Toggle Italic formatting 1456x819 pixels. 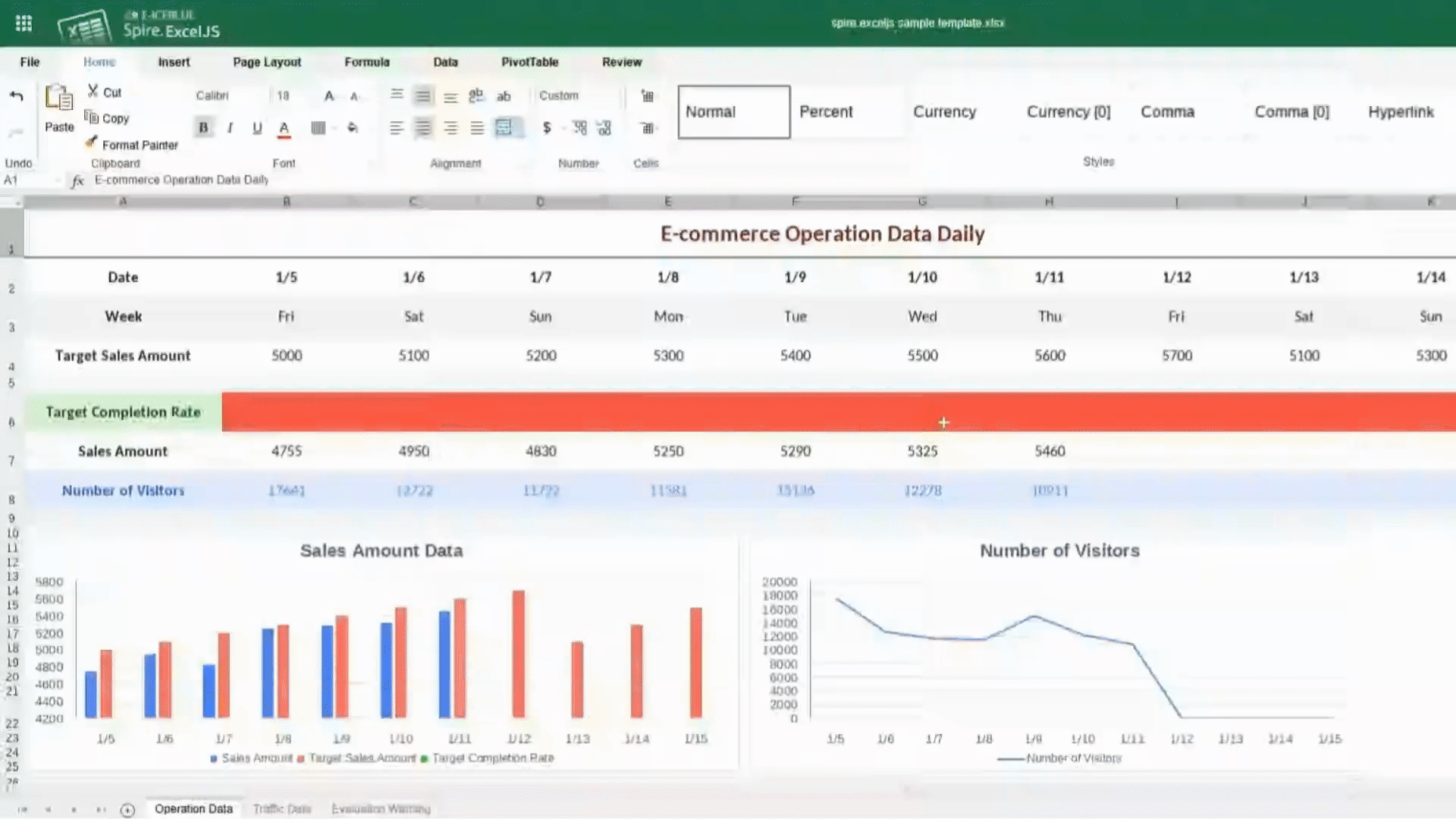[x=230, y=127]
